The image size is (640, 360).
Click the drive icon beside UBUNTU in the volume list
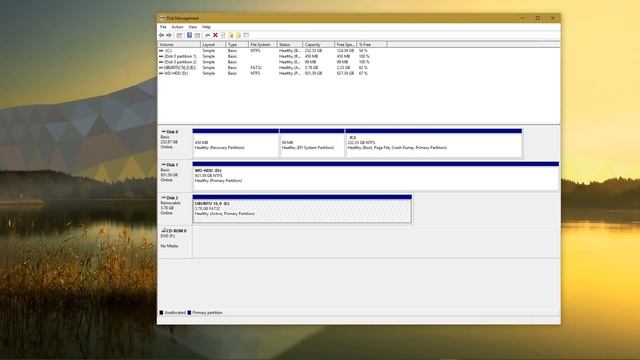point(161,68)
